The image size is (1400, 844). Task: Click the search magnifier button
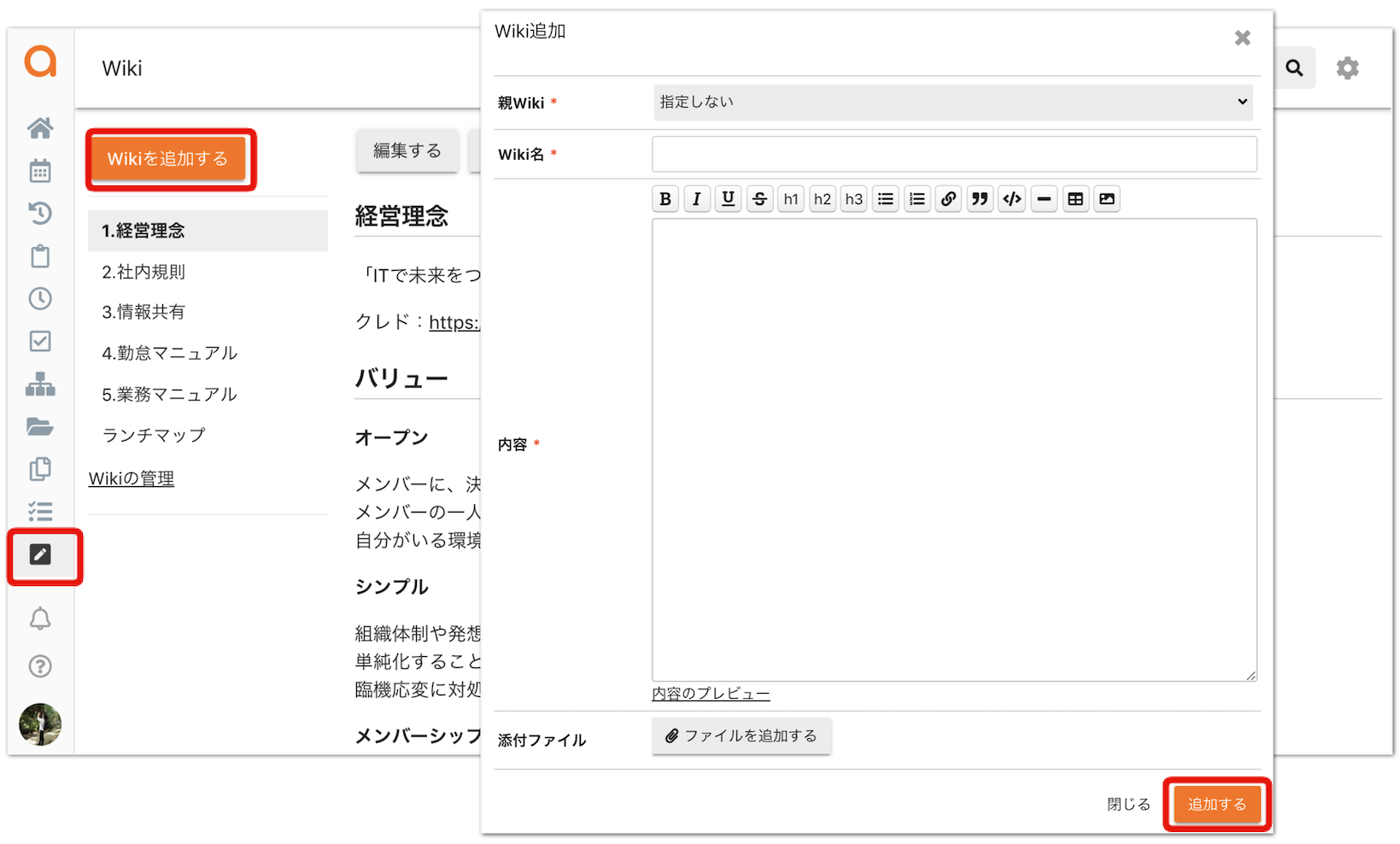1294,67
